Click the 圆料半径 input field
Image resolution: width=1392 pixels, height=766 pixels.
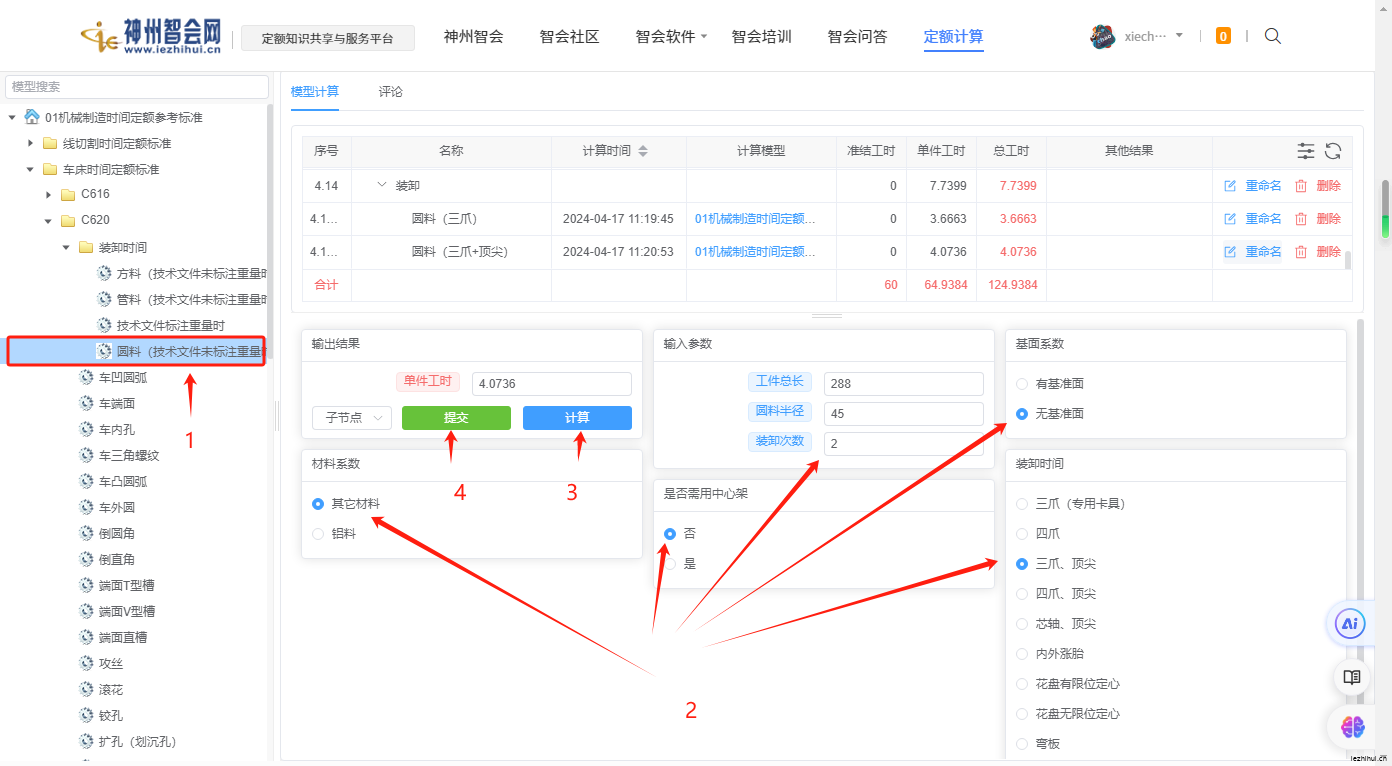pyautogui.click(x=904, y=414)
